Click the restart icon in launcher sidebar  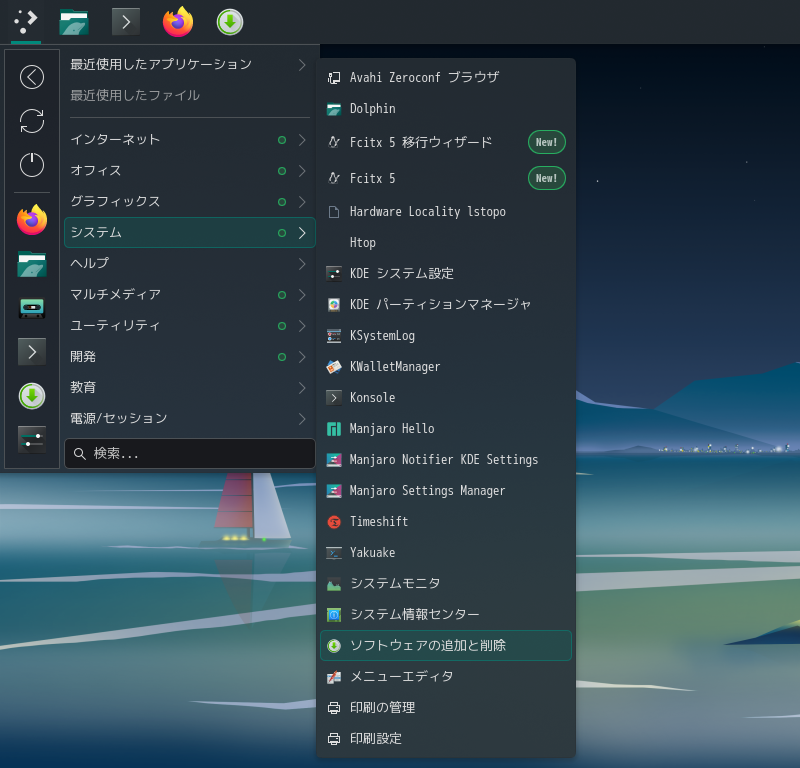click(x=32, y=121)
